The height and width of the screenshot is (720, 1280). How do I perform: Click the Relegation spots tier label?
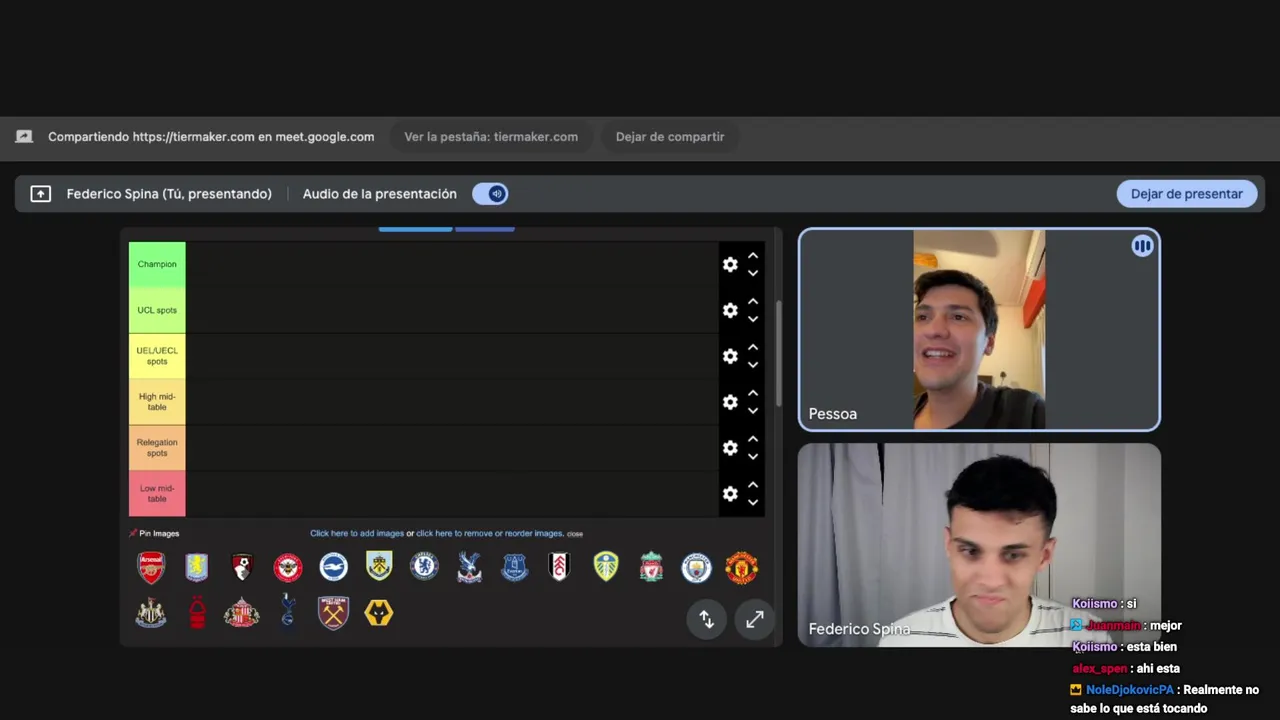[157, 448]
